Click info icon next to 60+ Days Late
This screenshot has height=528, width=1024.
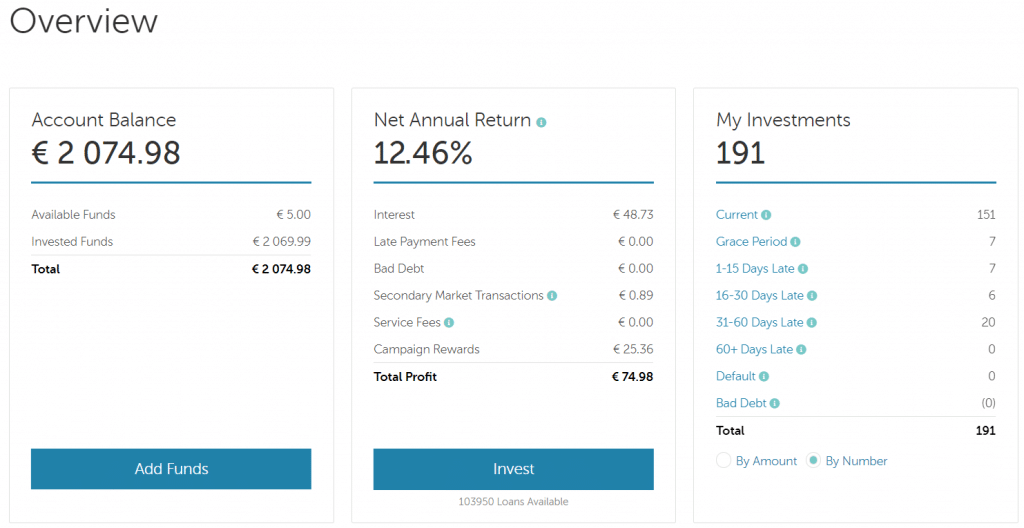[x=802, y=350]
